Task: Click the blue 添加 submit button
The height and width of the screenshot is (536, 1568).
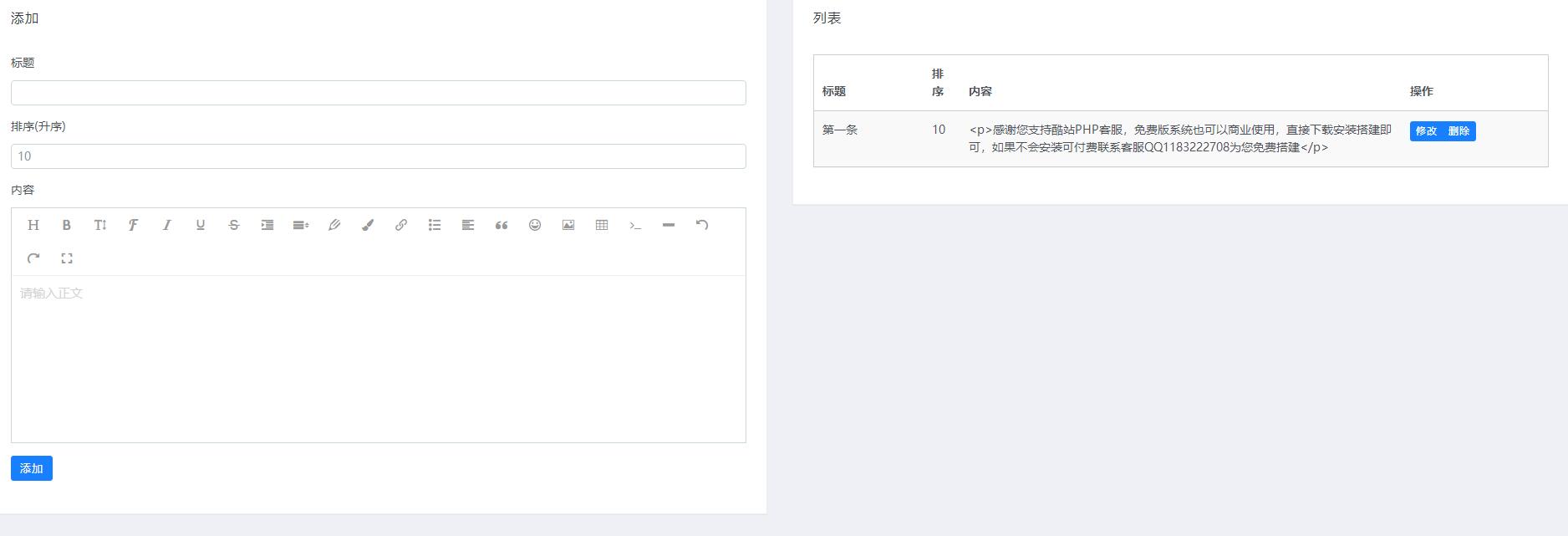Action: point(32,468)
